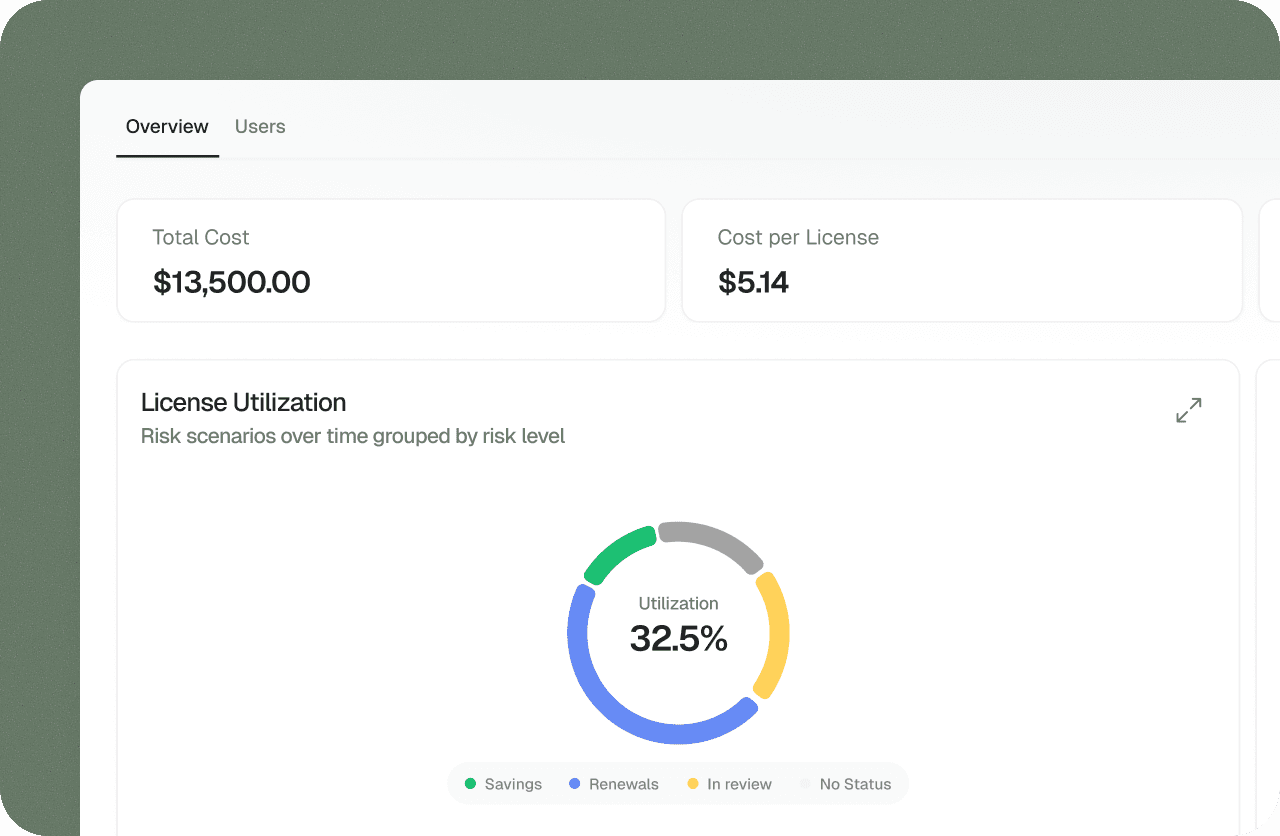Click the risk scenarios subtitle text

(353, 436)
